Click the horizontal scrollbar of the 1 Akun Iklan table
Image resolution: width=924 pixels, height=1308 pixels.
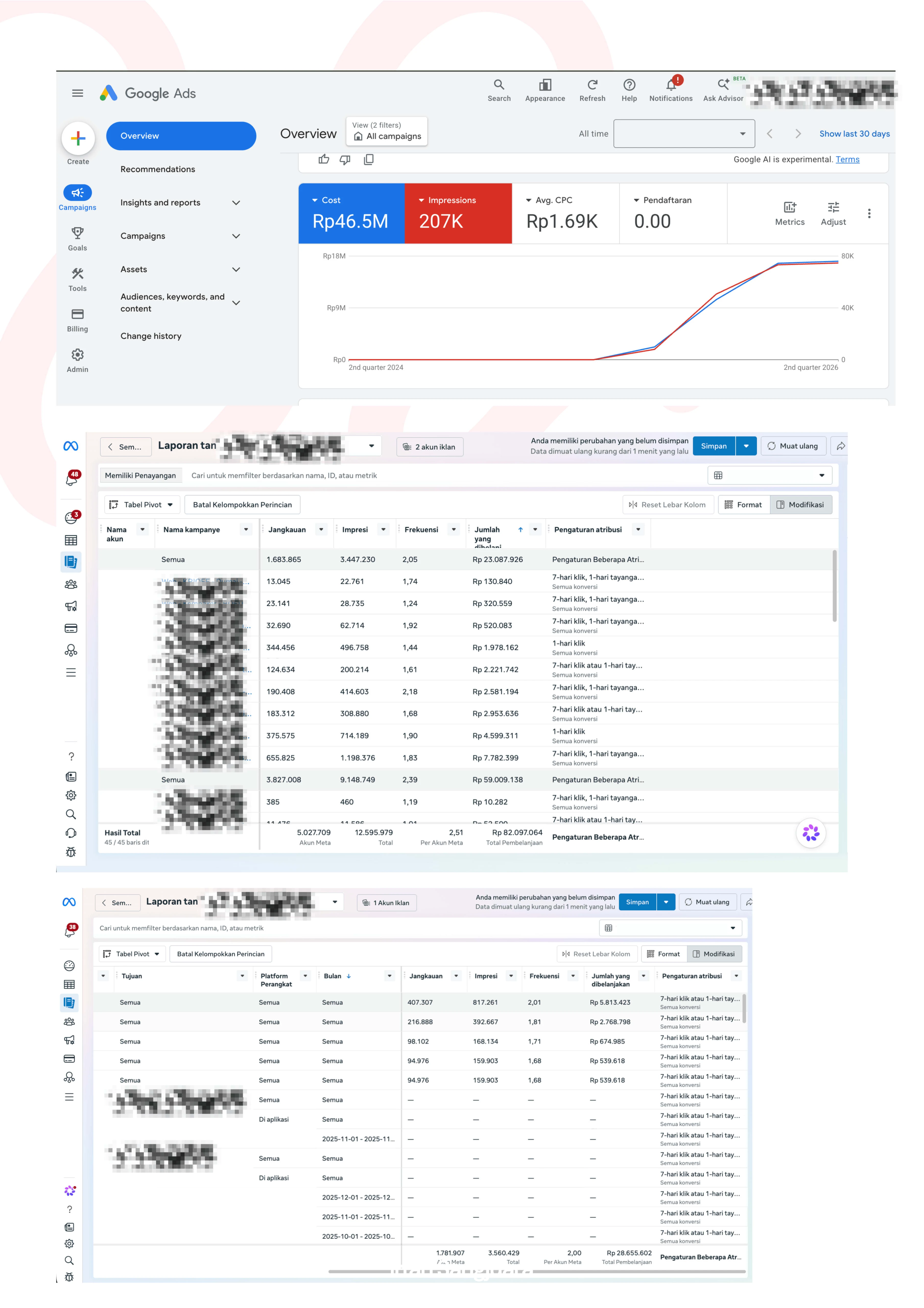point(537,1271)
